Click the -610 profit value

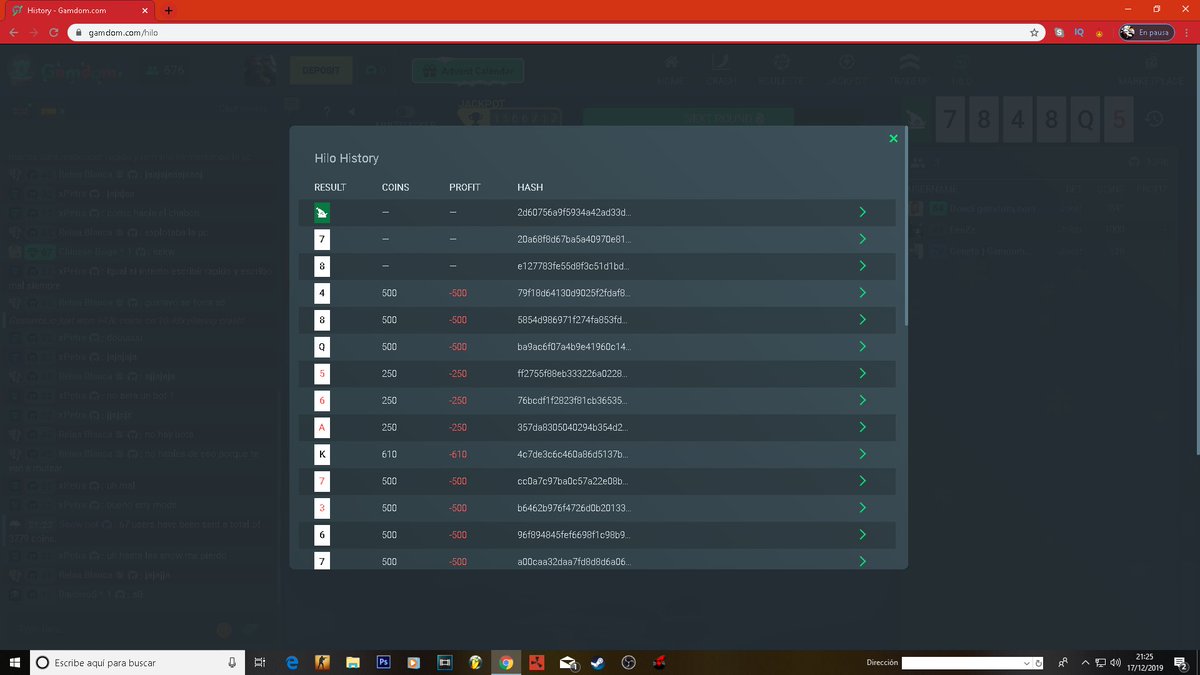458,454
